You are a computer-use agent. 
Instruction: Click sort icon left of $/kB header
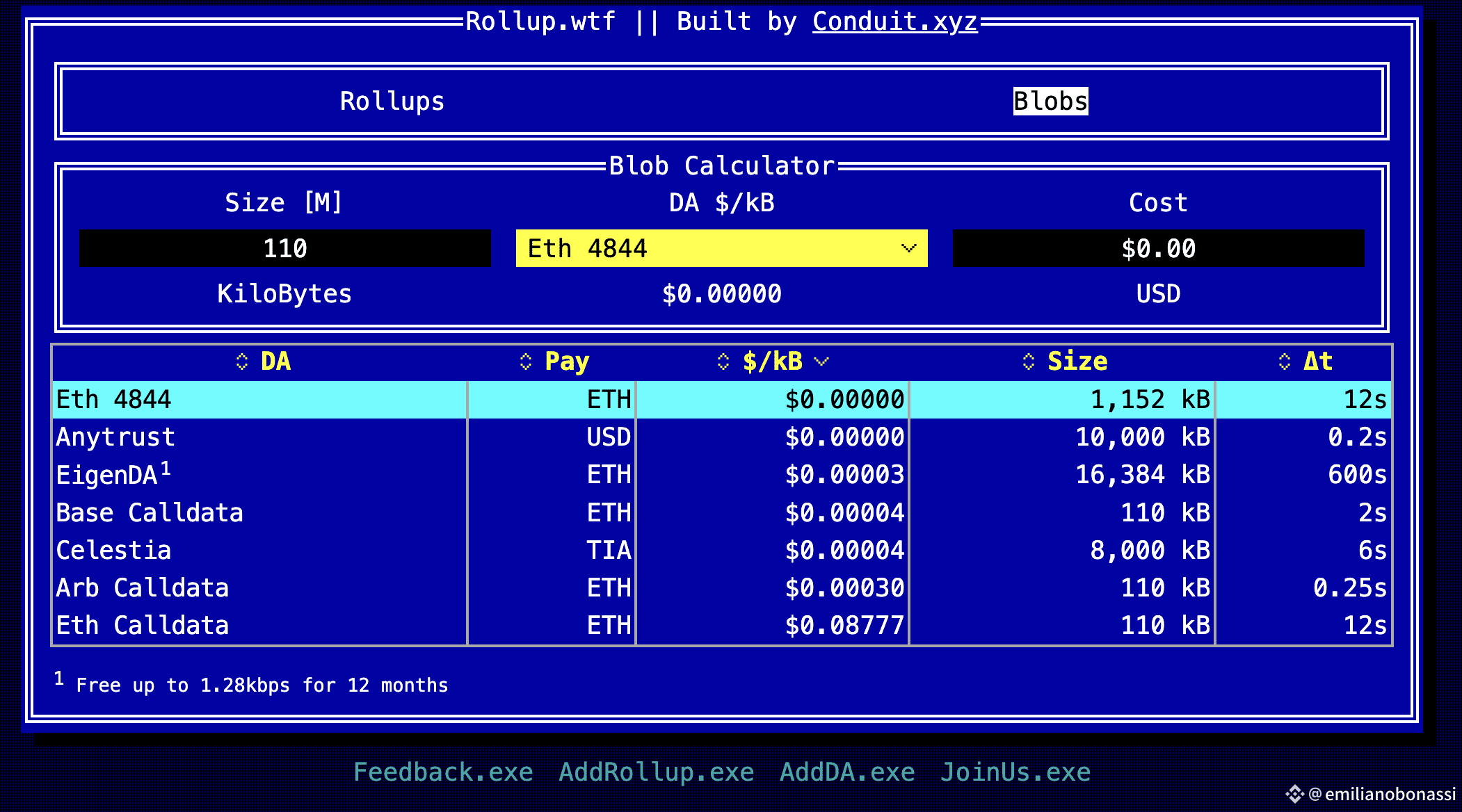pos(723,362)
